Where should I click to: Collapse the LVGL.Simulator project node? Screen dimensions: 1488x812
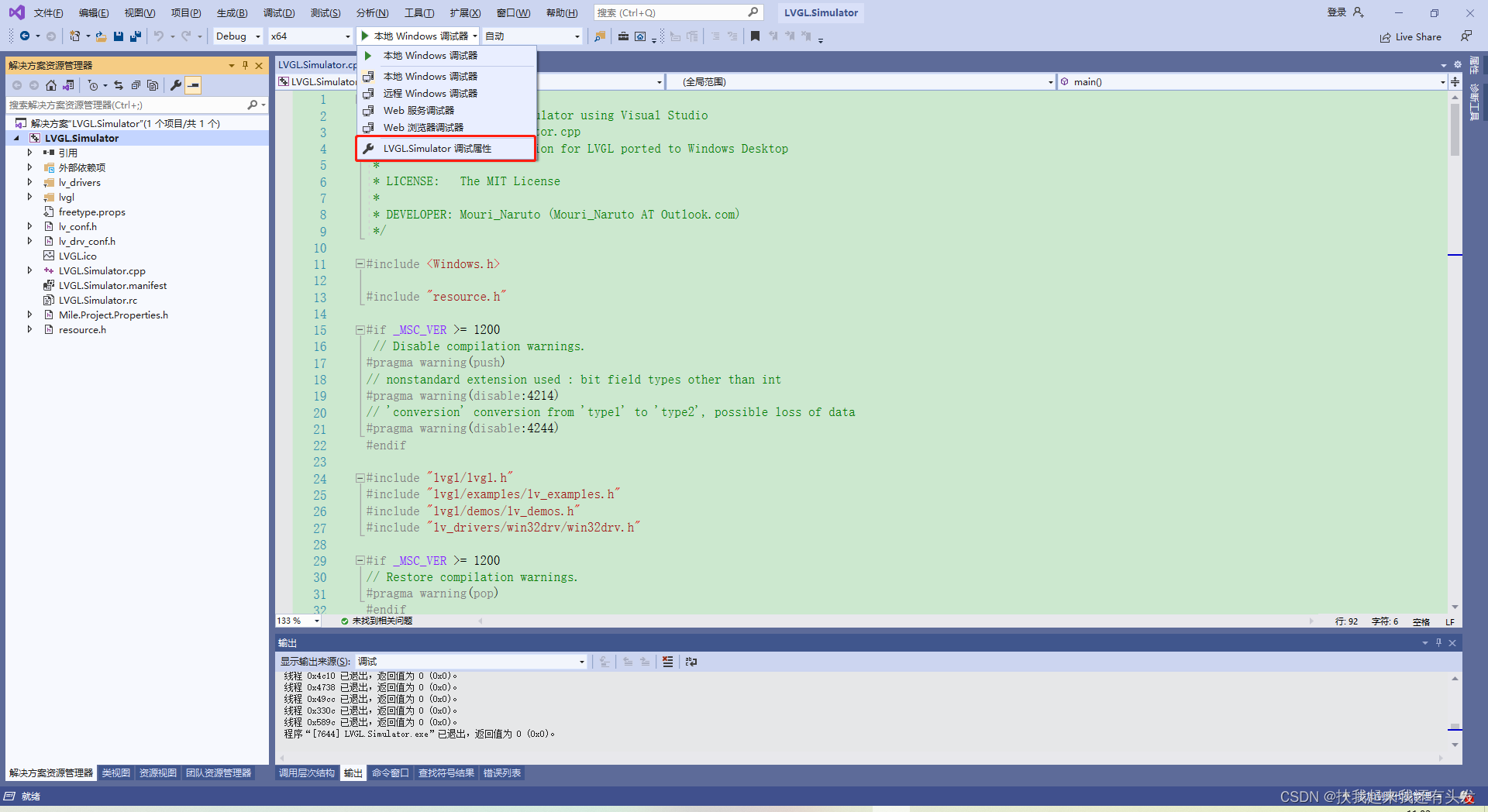[16, 138]
